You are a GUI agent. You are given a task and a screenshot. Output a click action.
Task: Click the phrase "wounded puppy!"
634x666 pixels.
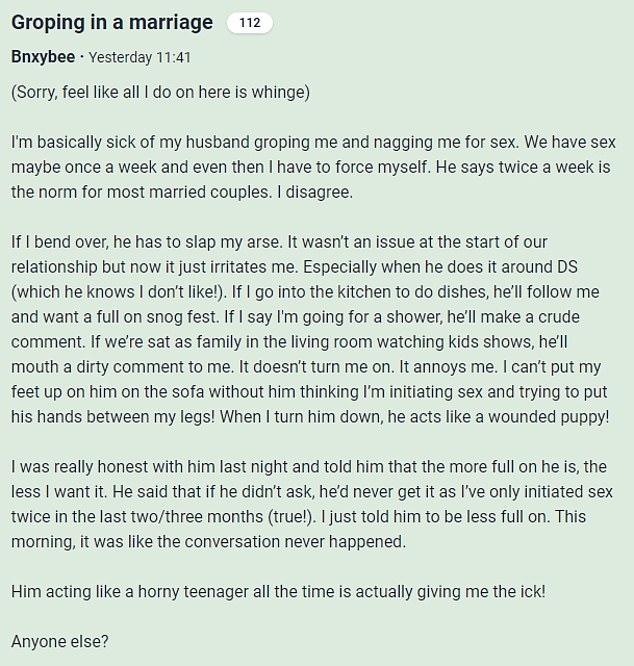[549, 417]
